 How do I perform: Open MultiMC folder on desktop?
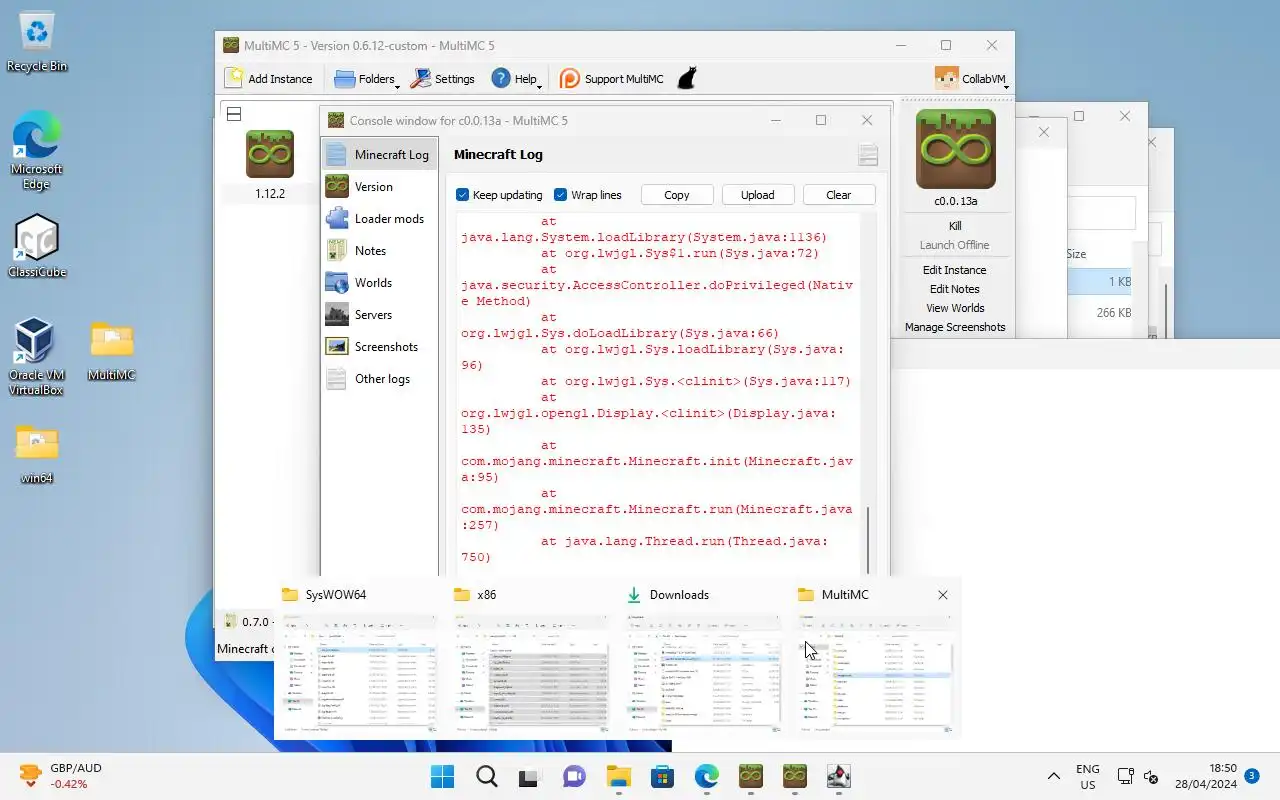(112, 350)
